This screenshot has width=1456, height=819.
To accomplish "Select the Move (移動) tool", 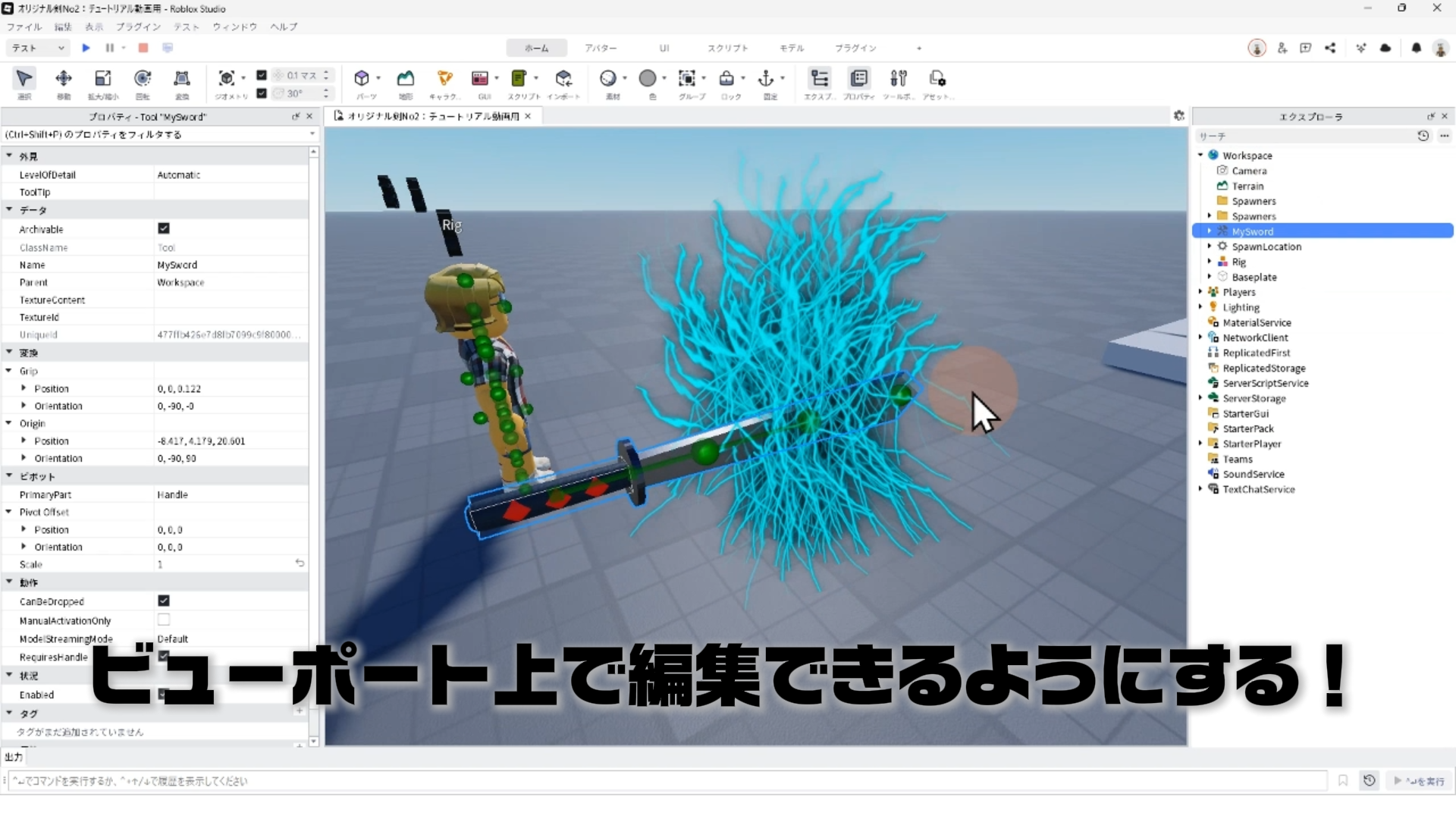I will 64,79.
